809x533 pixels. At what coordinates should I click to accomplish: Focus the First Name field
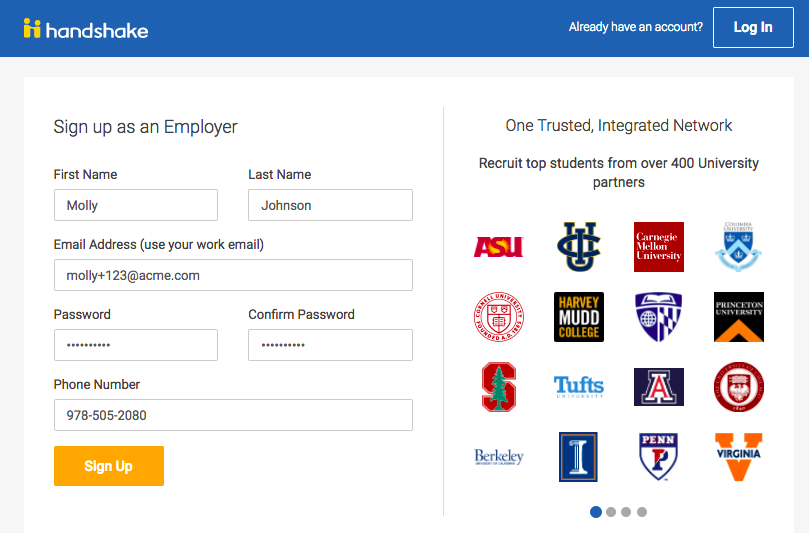[136, 205]
